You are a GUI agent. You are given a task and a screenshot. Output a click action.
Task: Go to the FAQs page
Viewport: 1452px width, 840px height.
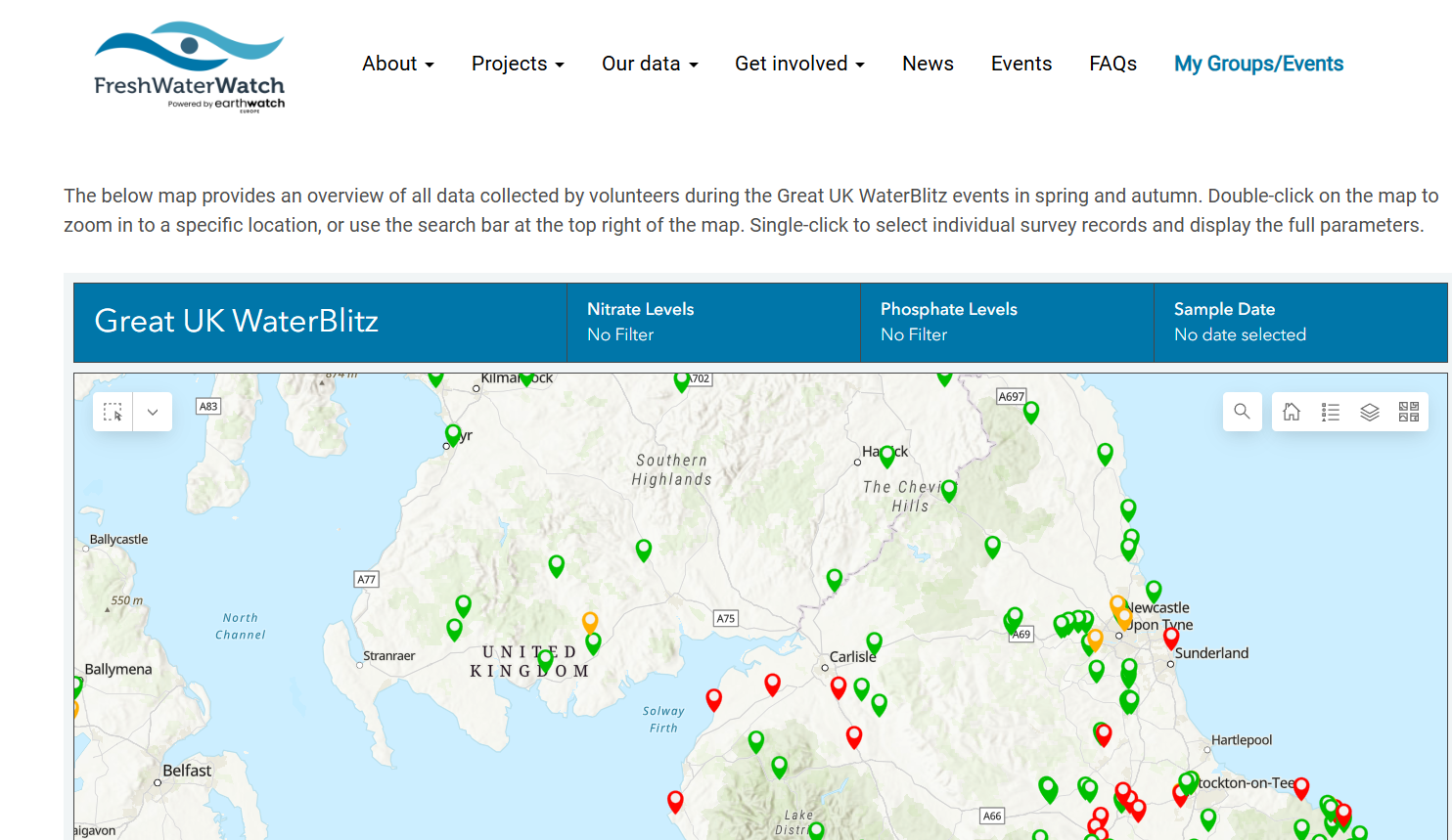point(1112,63)
